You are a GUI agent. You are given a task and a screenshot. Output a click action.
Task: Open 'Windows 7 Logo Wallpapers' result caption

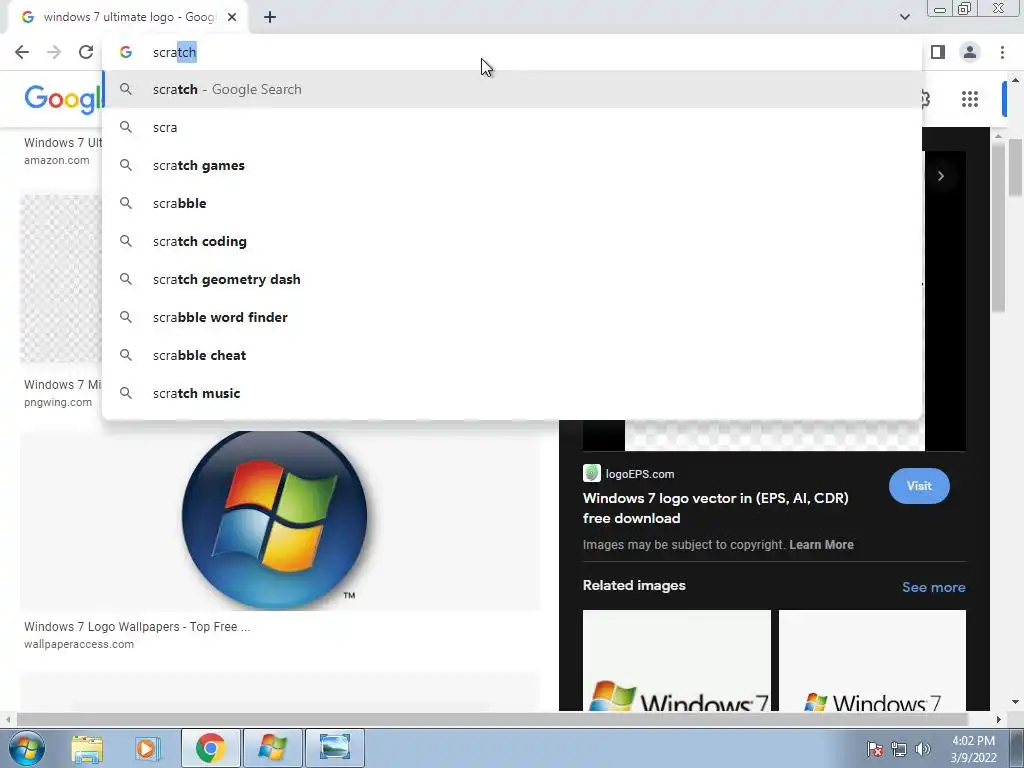click(x=137, y=626)
